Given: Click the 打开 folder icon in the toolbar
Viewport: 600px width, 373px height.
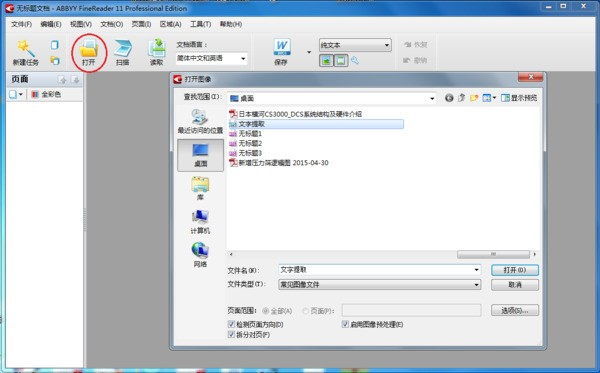Looking at the screenshot, I should (x=89, y=48).
